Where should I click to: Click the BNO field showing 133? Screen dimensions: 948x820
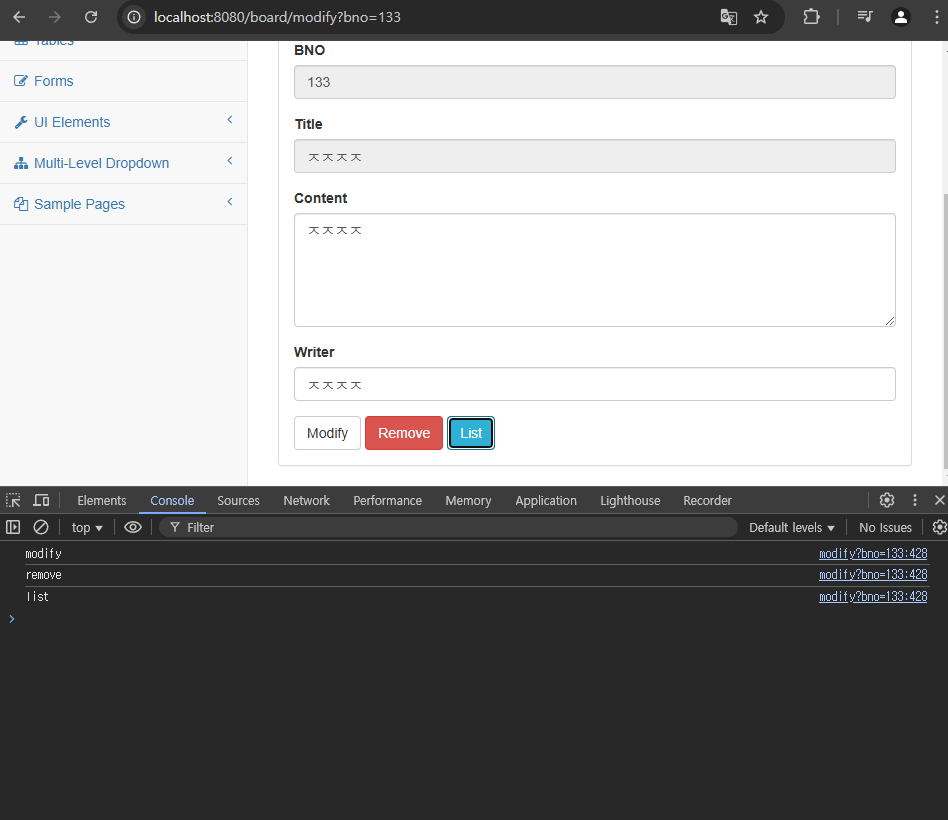(x=594, y=82)
